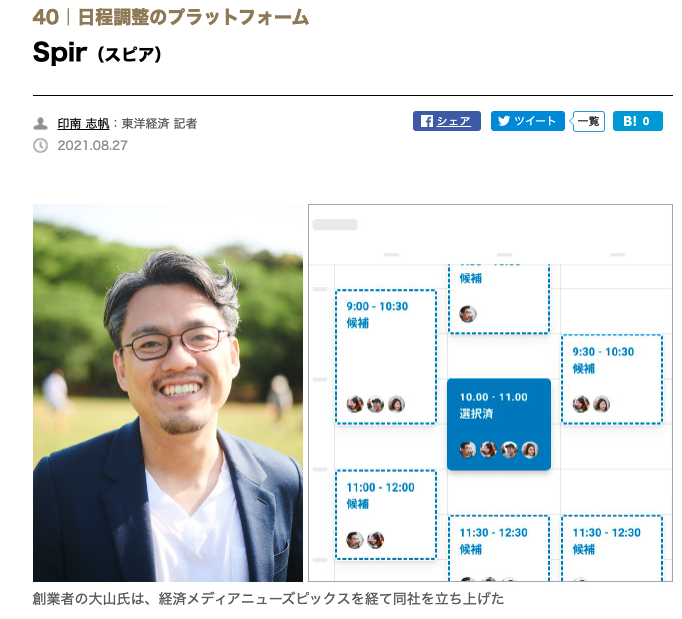Click the Twitter tweet button

(527, 121)
